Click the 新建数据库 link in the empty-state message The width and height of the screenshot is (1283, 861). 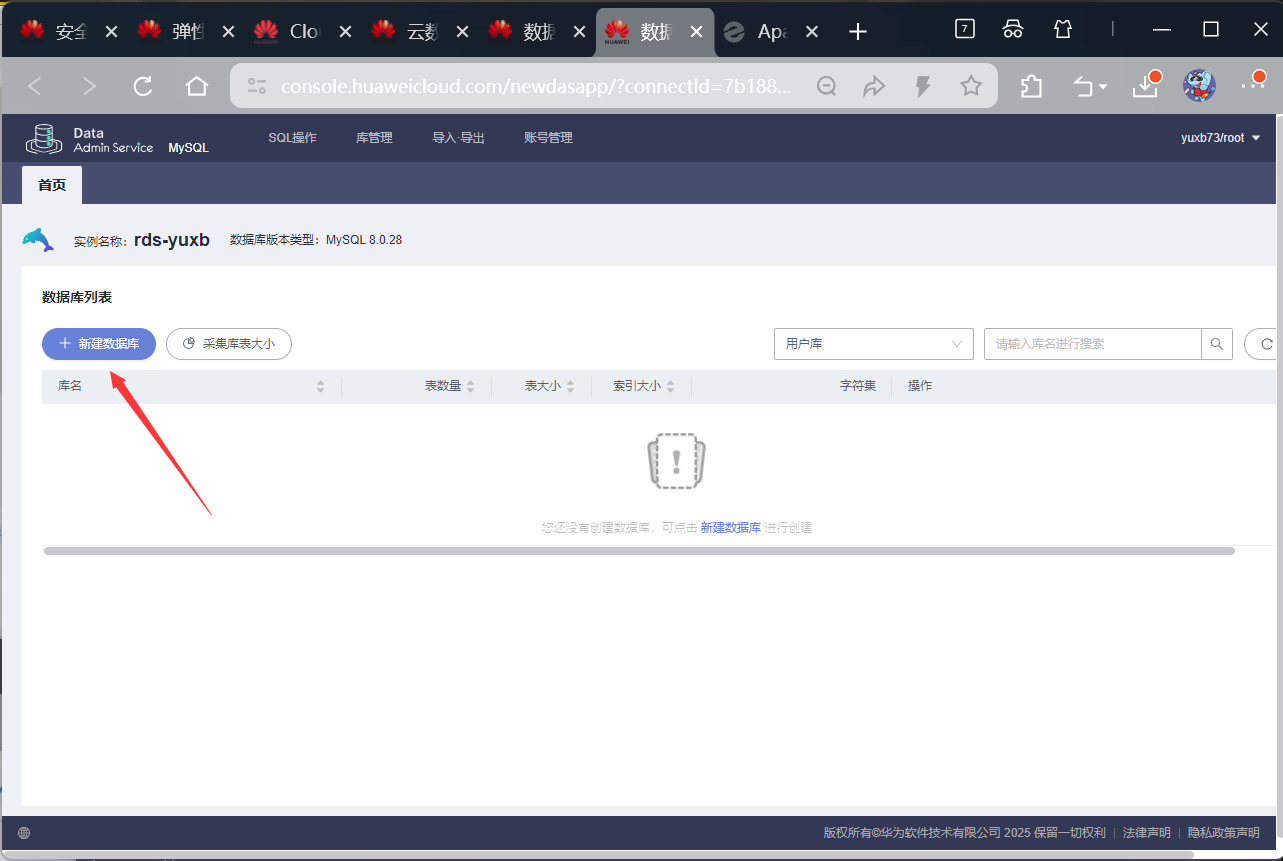point(731,528)
